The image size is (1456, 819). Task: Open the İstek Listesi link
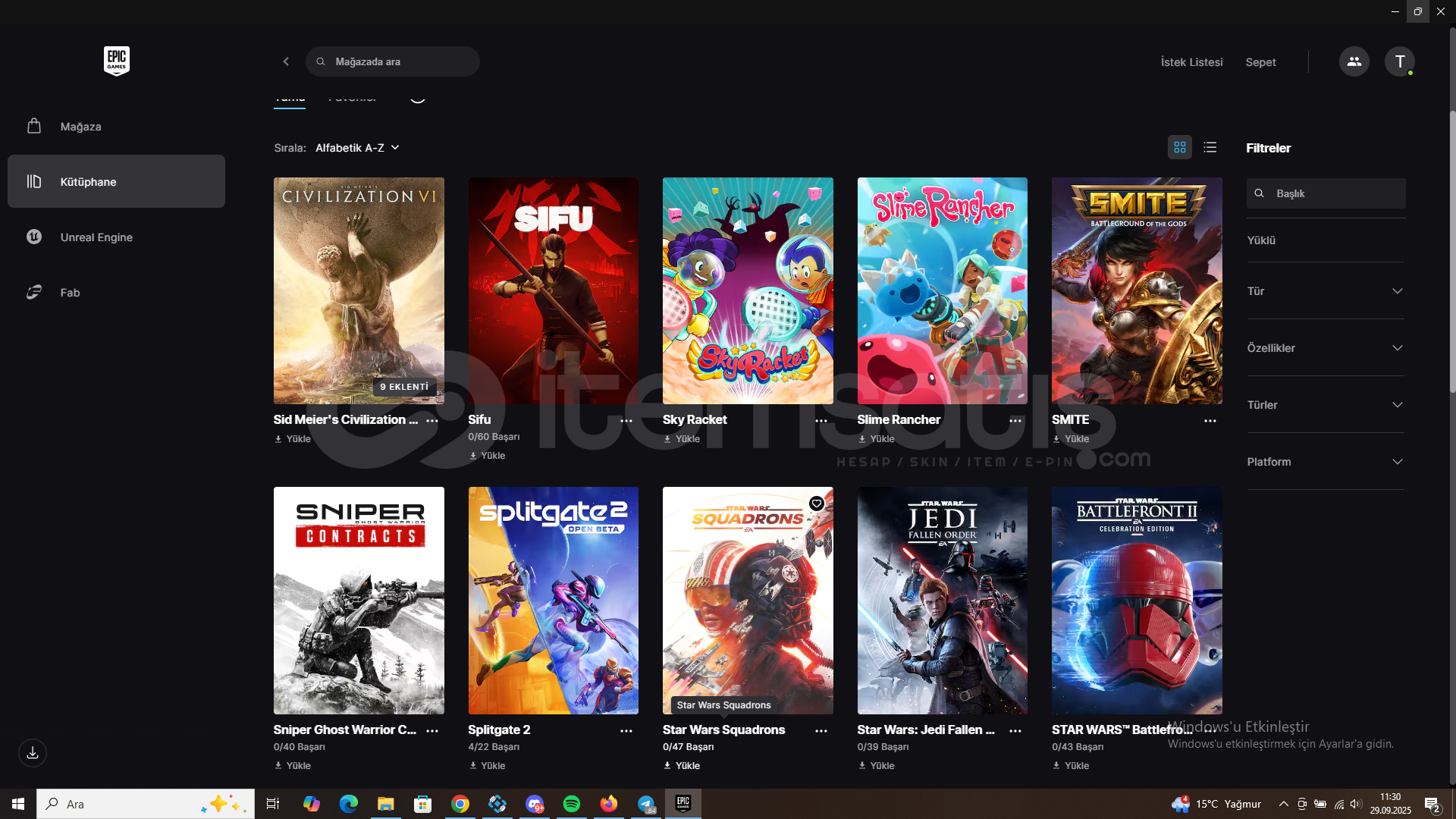point(1191,62)
